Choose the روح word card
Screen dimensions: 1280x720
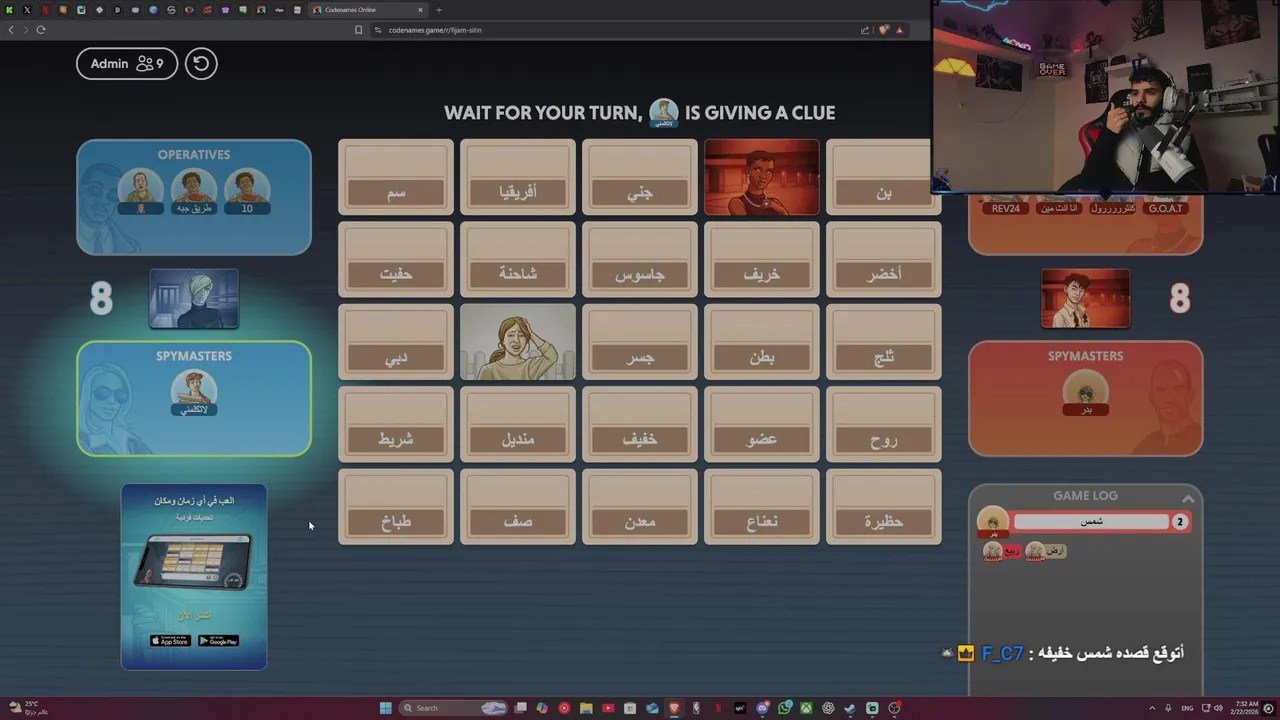(884, 424)
